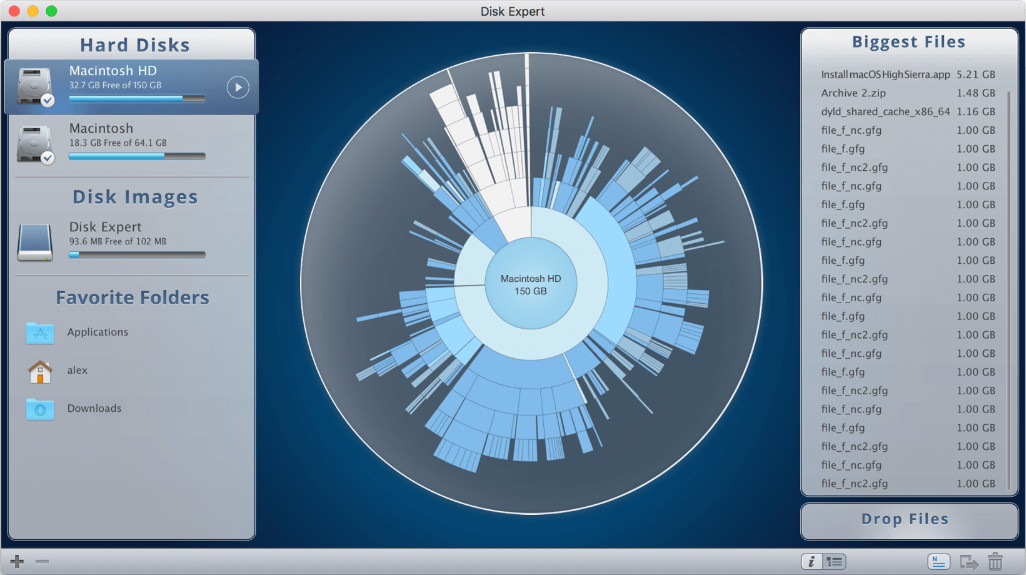Click the Disk Expert image usage bar
Image resolution: width=1026 pixels, height=575 pixels.
(x=137, y=254)
